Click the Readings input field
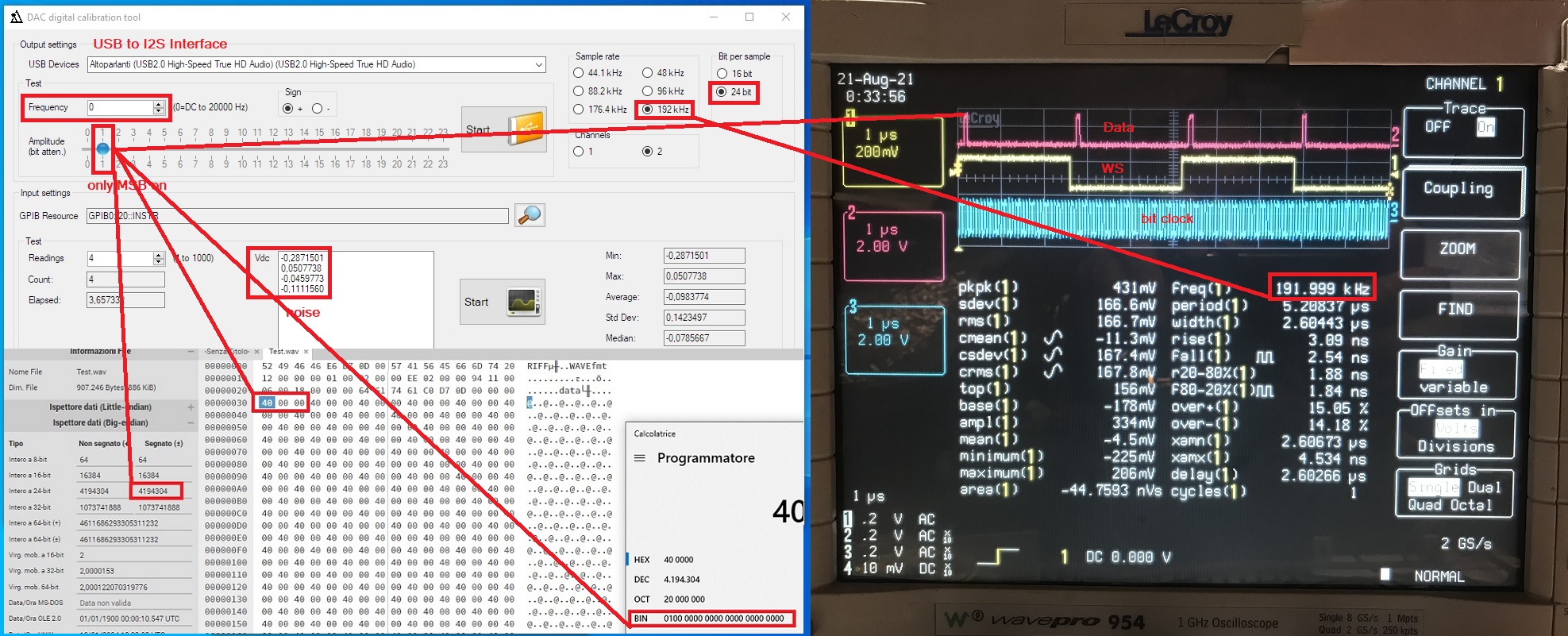This screenshot has height=636, width=1568. click(120, 259)
